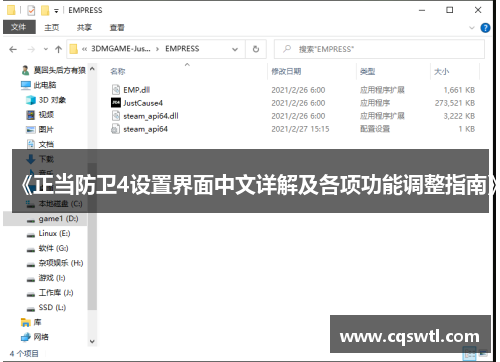Click the navigation pane scroll down arrow
The height and width of the screenshot is (362, 500).
click(x=92, y=342)
